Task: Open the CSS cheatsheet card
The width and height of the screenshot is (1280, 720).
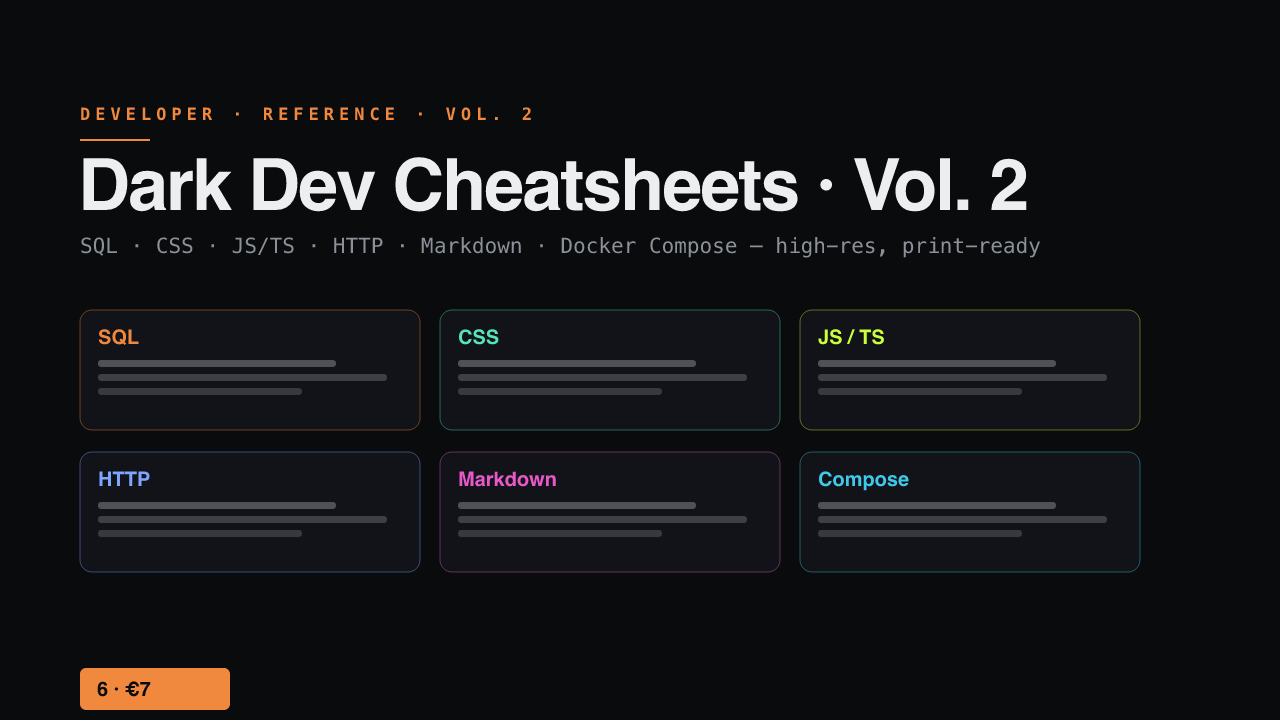Action: pos(610,370)
